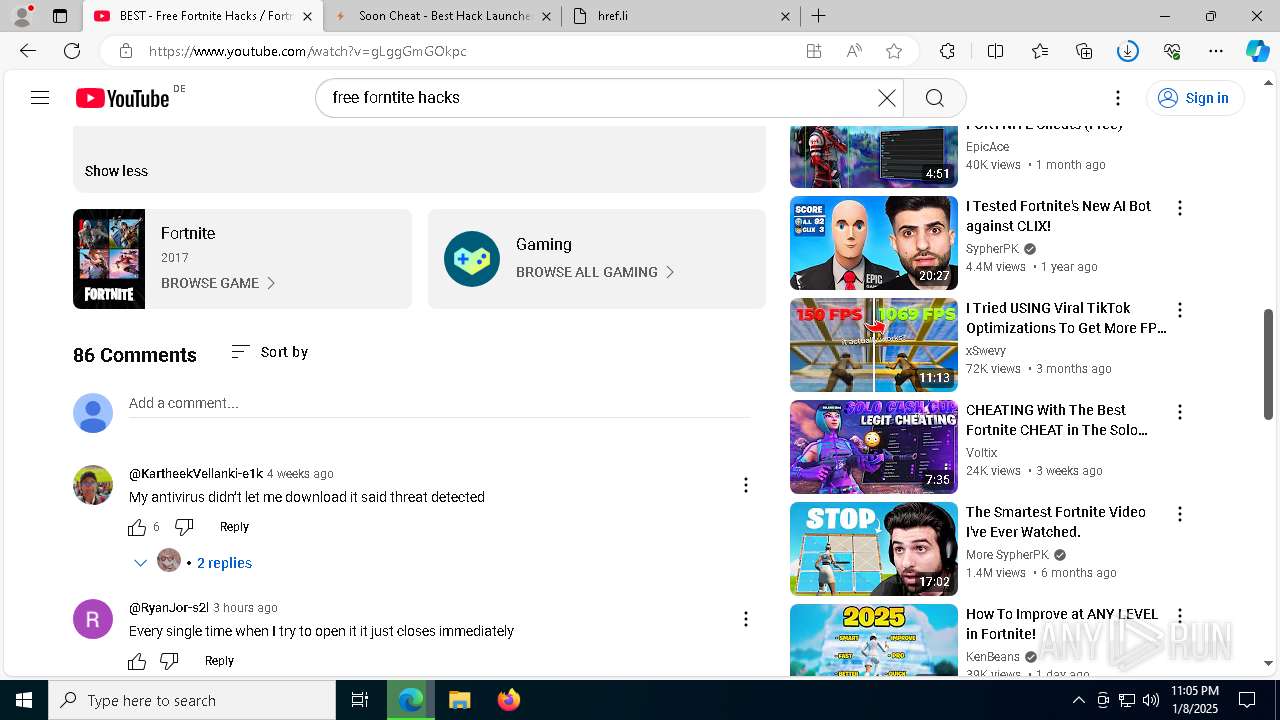The height and width of the screenshot is (720, 1280).
Task: Open File Explorer from taskbar
Action: pos(459,700)
